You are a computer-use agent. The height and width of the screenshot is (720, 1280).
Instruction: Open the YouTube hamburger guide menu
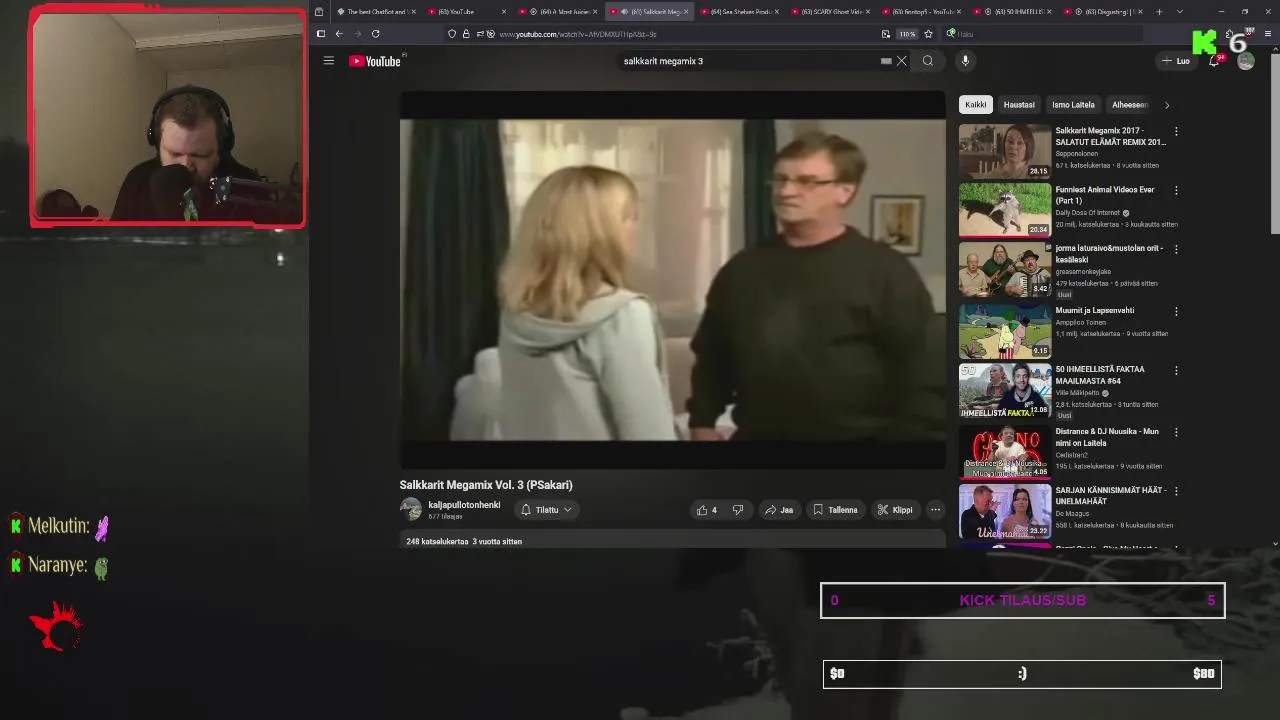click(x=328, y=61)
